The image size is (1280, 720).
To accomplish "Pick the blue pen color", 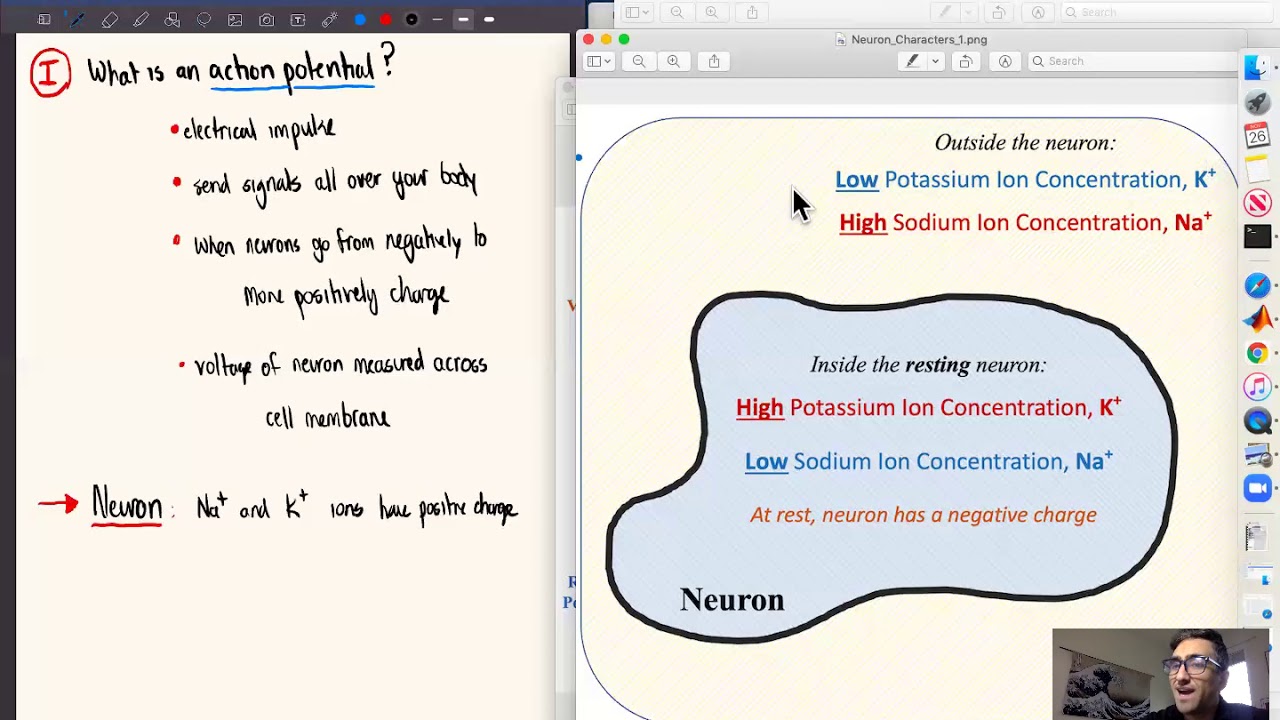I will click(x=360, y=19).
